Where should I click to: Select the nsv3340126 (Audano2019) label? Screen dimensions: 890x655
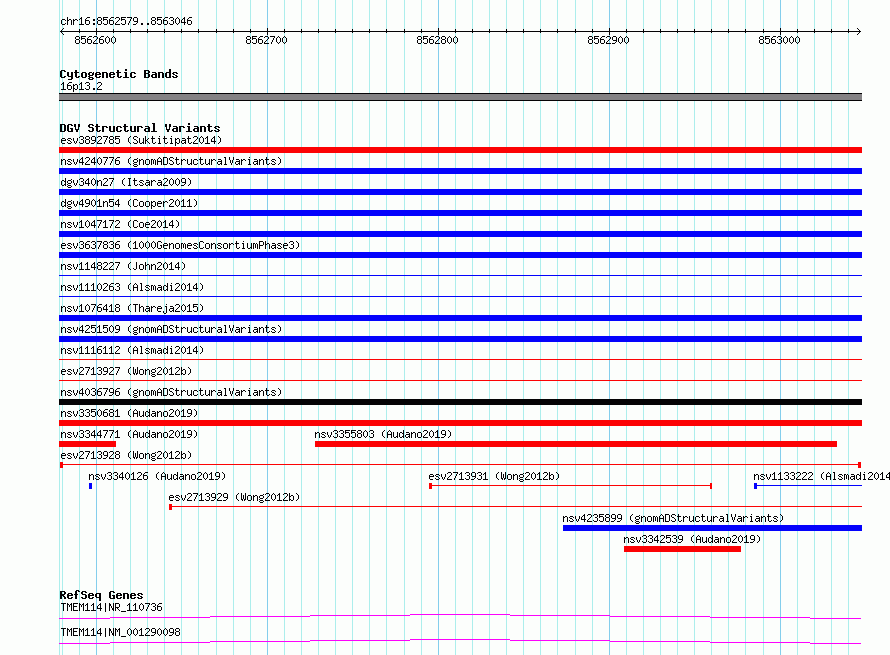[x=157, y=476]
